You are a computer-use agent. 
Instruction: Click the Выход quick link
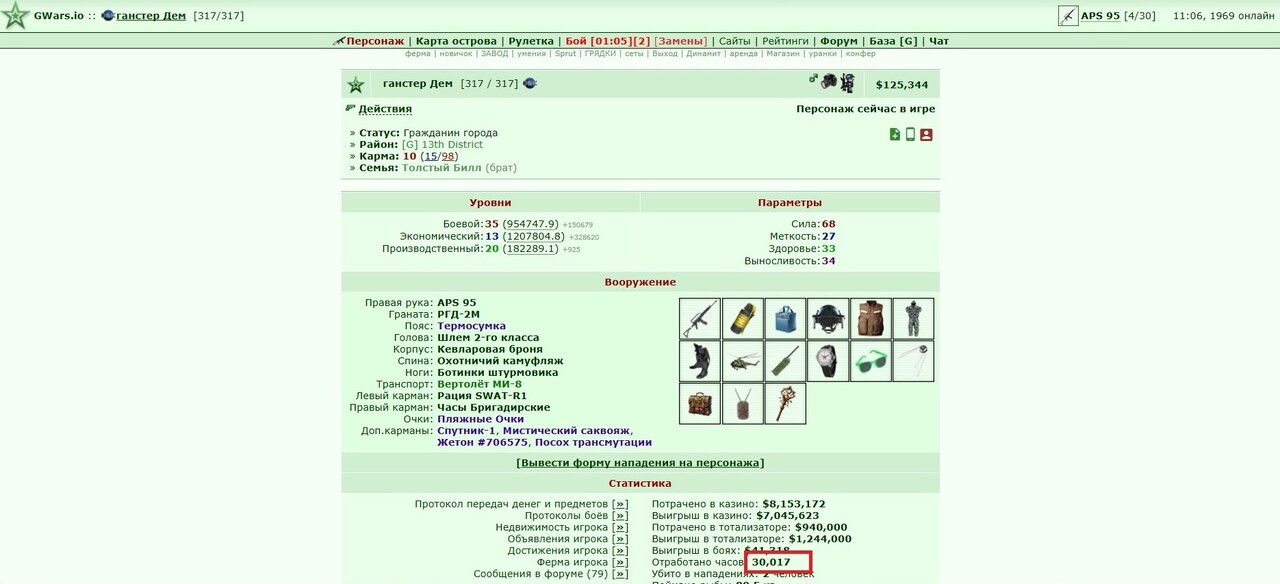(x=665, y=54)
